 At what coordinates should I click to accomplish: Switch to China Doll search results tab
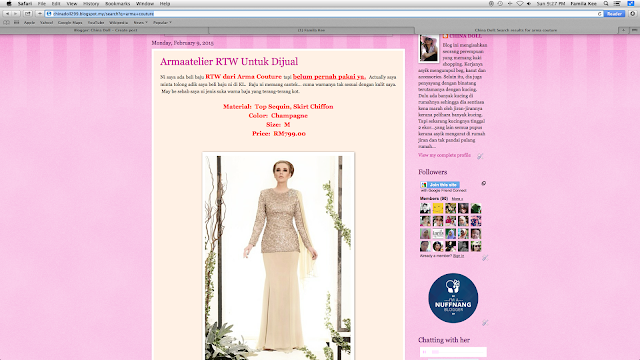pyautogui.click(x=516, y=30)
